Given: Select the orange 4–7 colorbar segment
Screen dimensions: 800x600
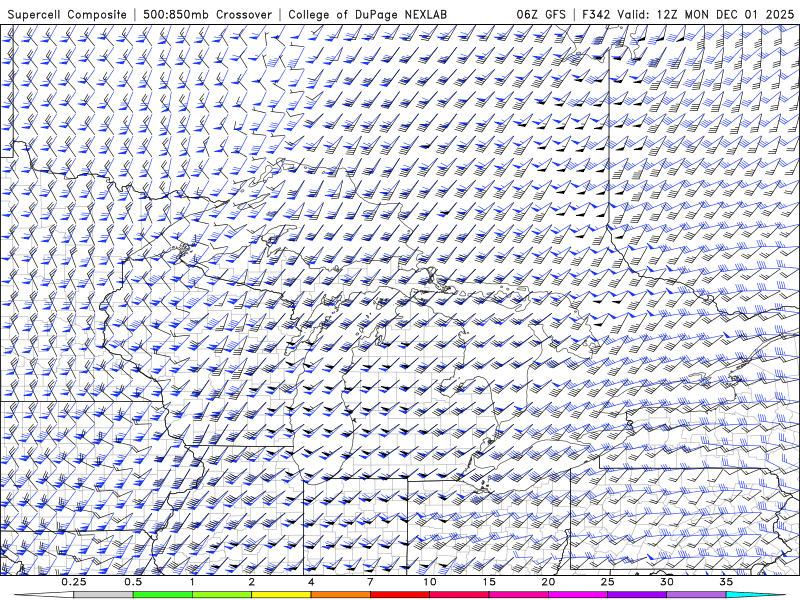Looking at the screenshot, I should point(340,595).
